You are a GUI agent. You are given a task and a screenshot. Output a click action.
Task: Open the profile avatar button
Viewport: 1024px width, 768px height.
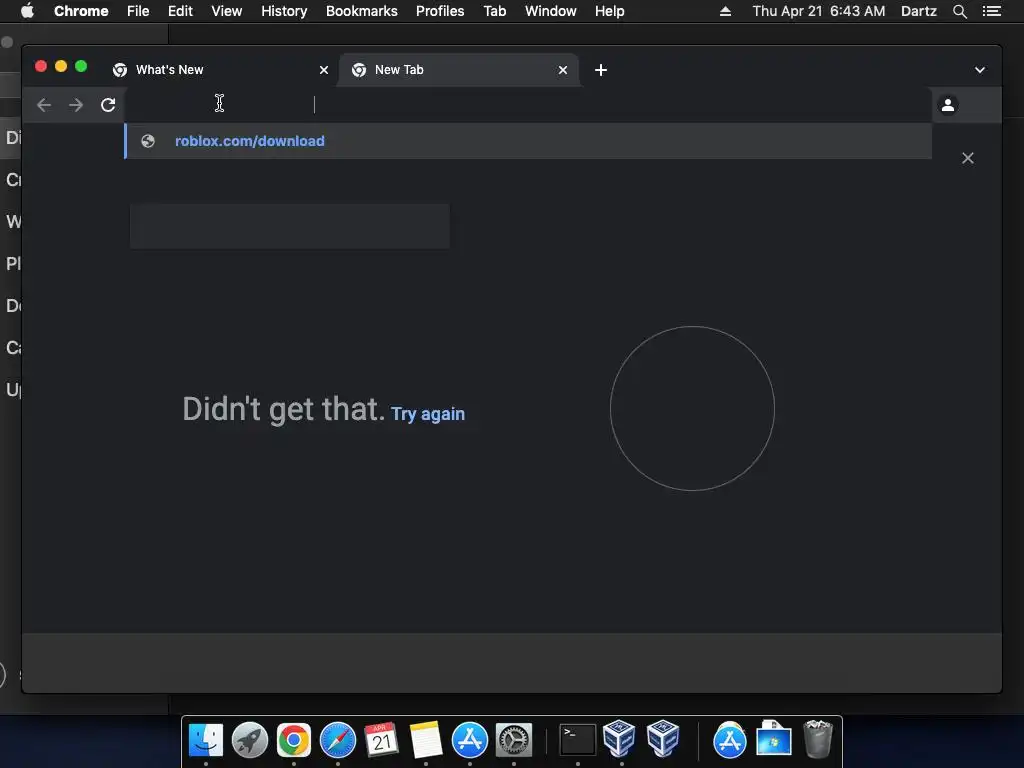(948, 104)
